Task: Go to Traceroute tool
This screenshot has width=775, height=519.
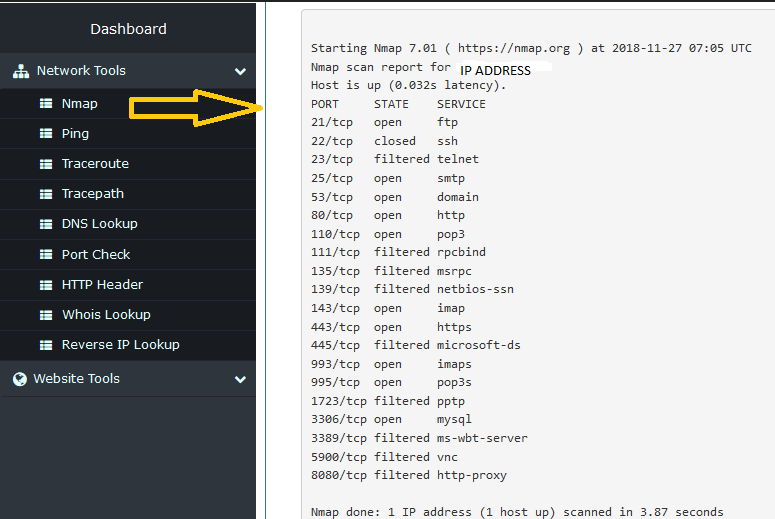Action: pyautogui.click(x=95, y=163)
